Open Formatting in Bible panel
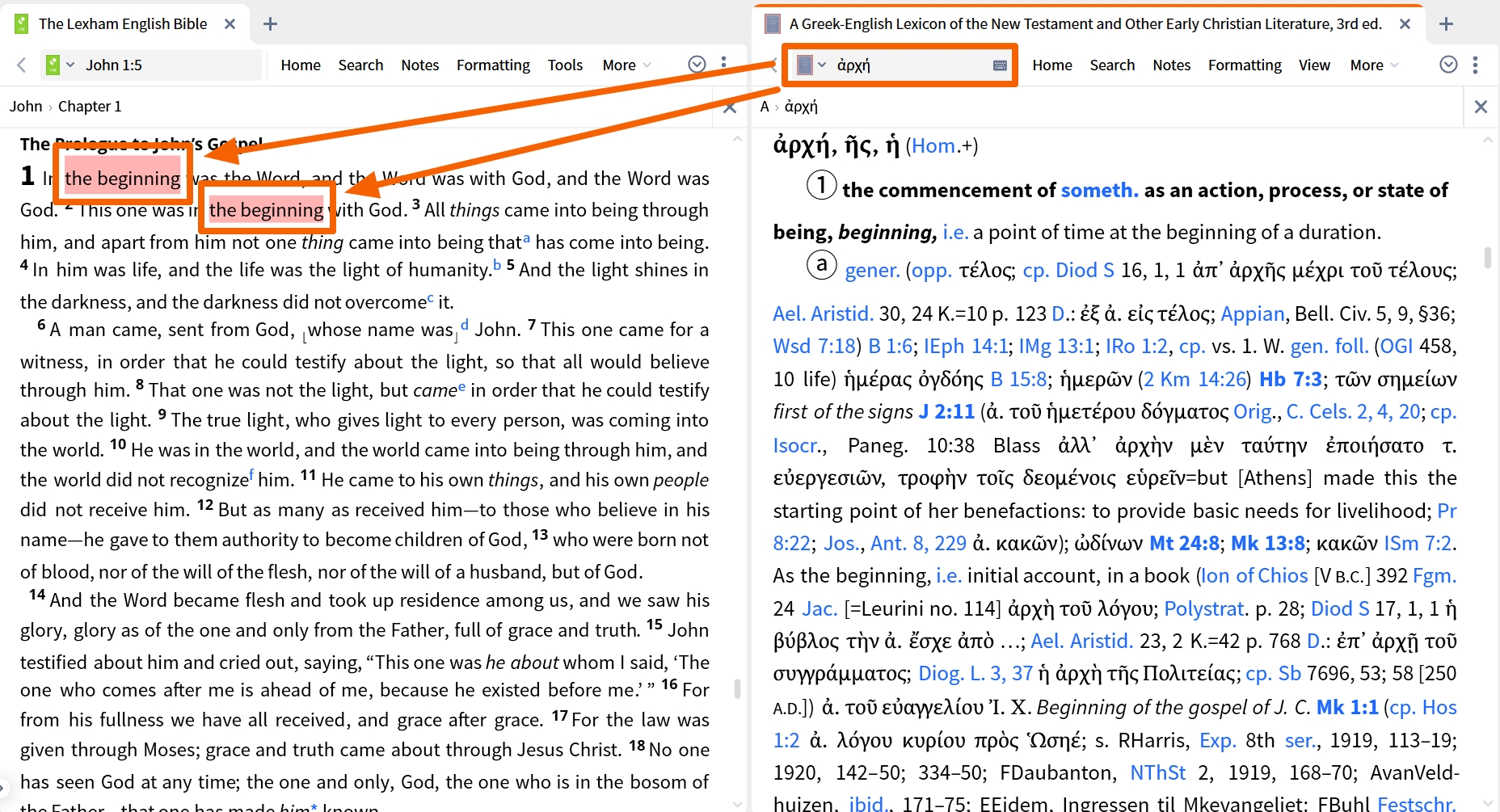This screenshot has width=1500, height=812. point(493,65)
